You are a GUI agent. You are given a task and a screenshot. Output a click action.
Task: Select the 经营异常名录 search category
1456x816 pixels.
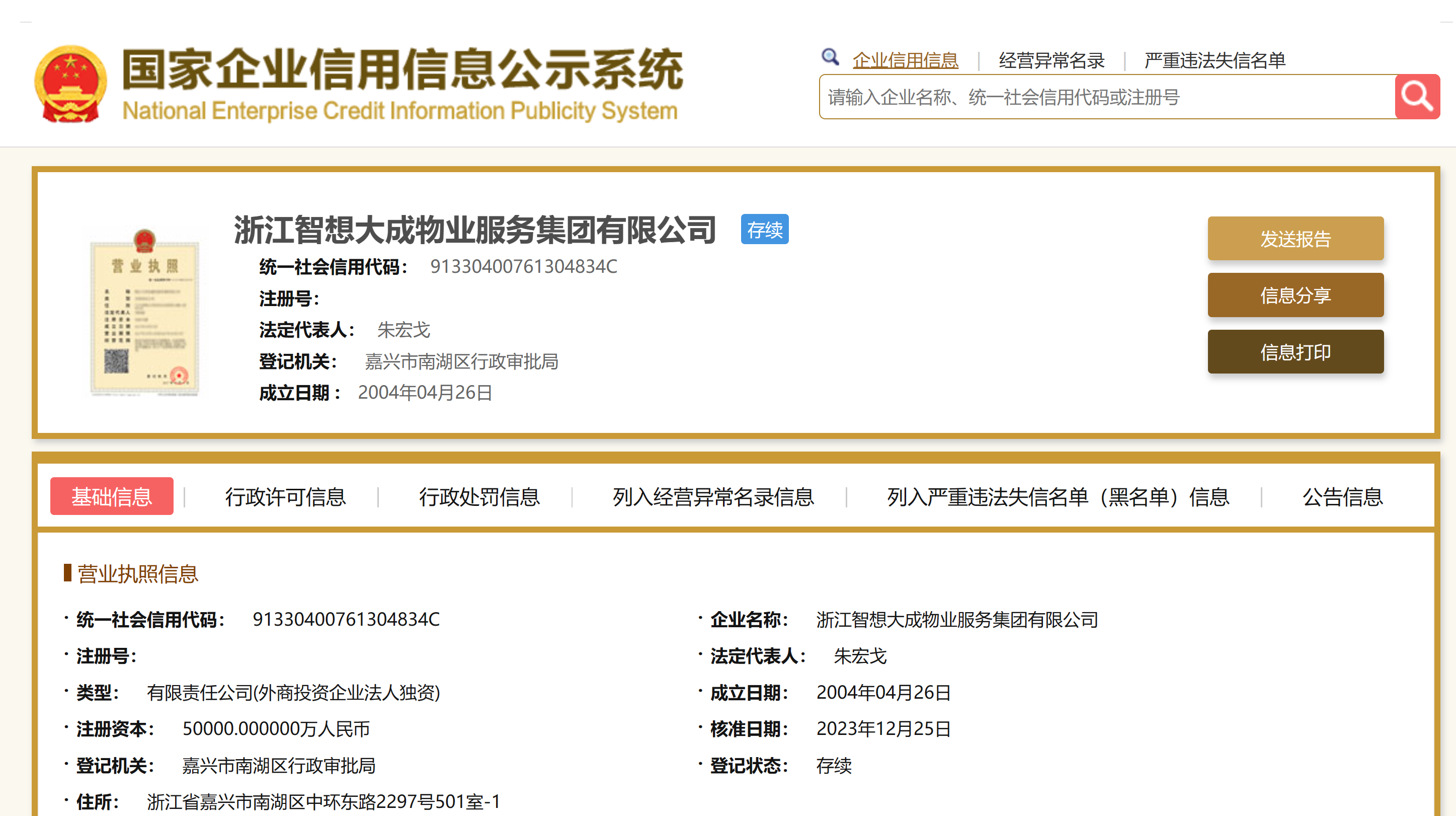pyautogui.click(x=1051, y=60)
